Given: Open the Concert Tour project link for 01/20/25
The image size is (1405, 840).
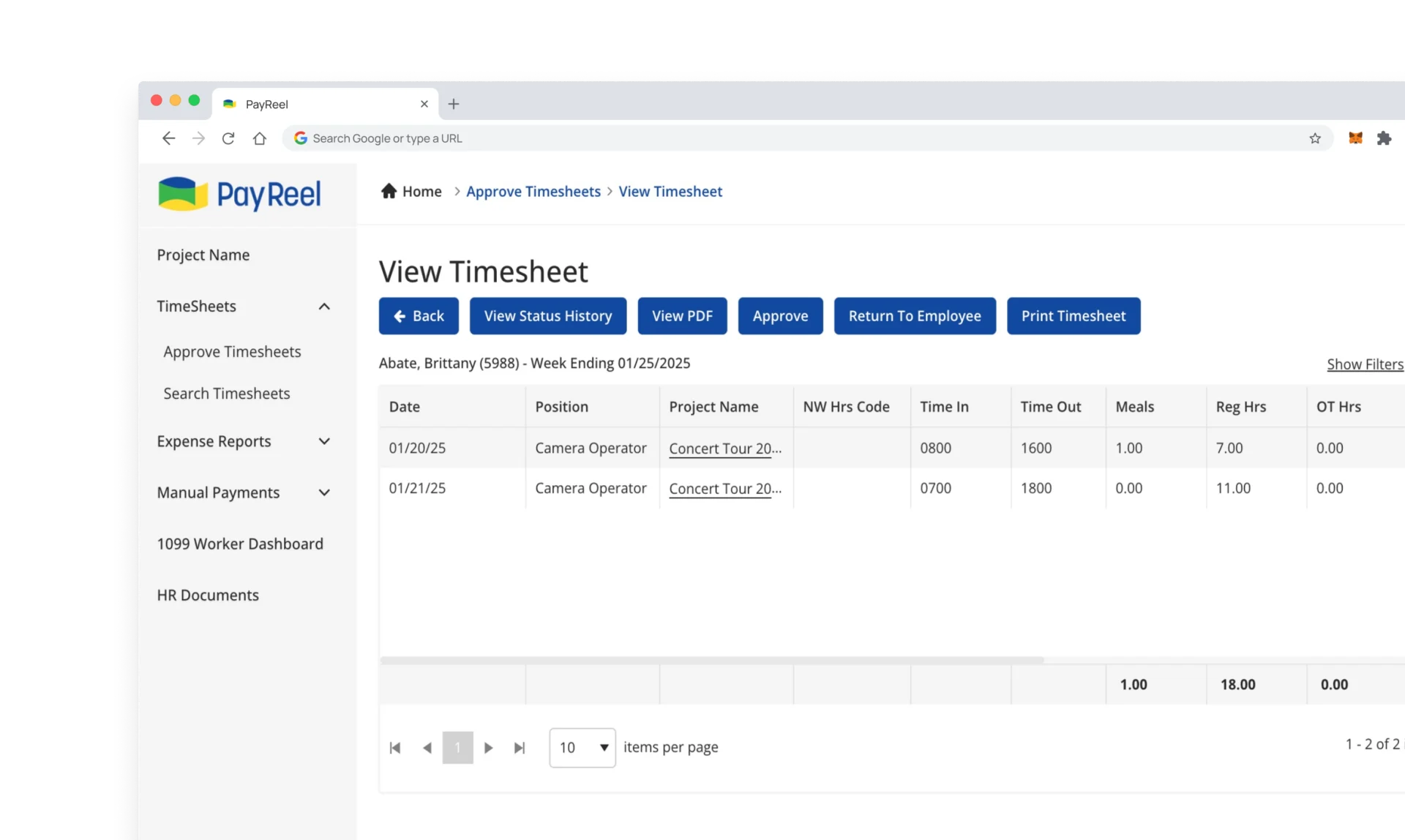Looking at the screenshot, I should pos(724,449).
